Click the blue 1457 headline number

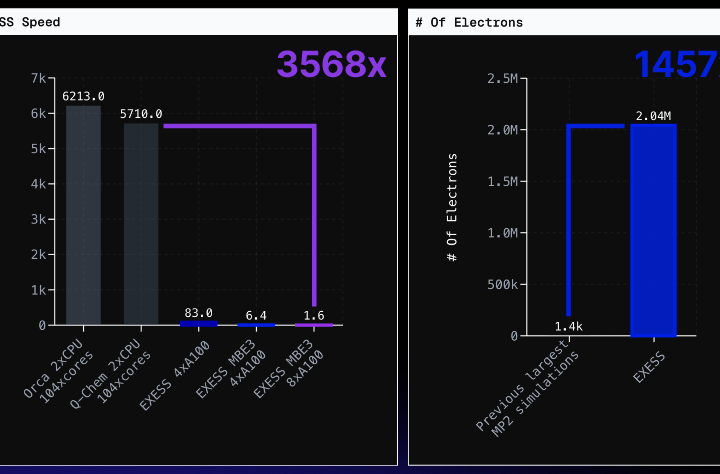pyautogui.click(x=676, y=64)
